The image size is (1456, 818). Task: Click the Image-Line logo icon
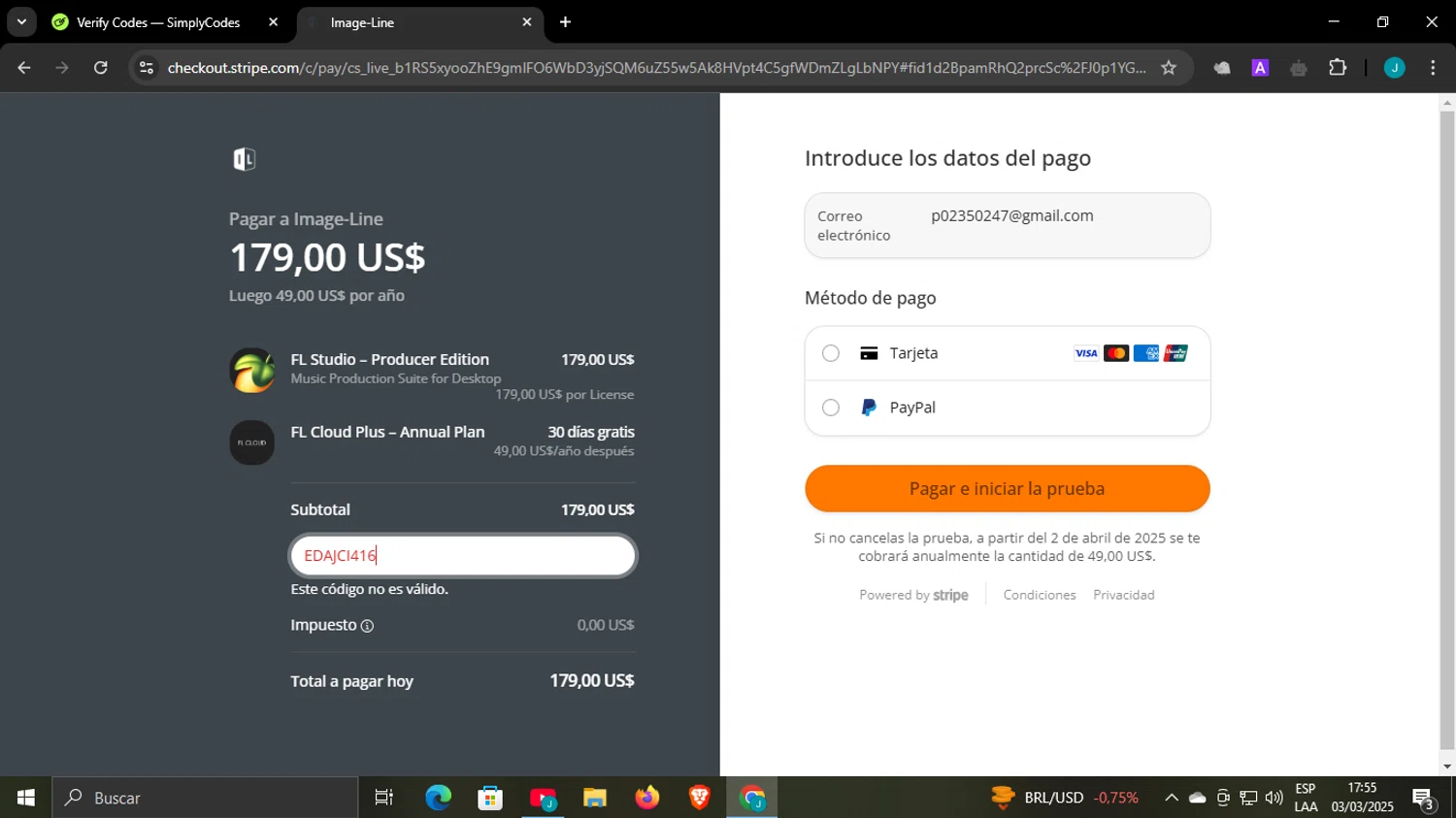tap(245, 159)
